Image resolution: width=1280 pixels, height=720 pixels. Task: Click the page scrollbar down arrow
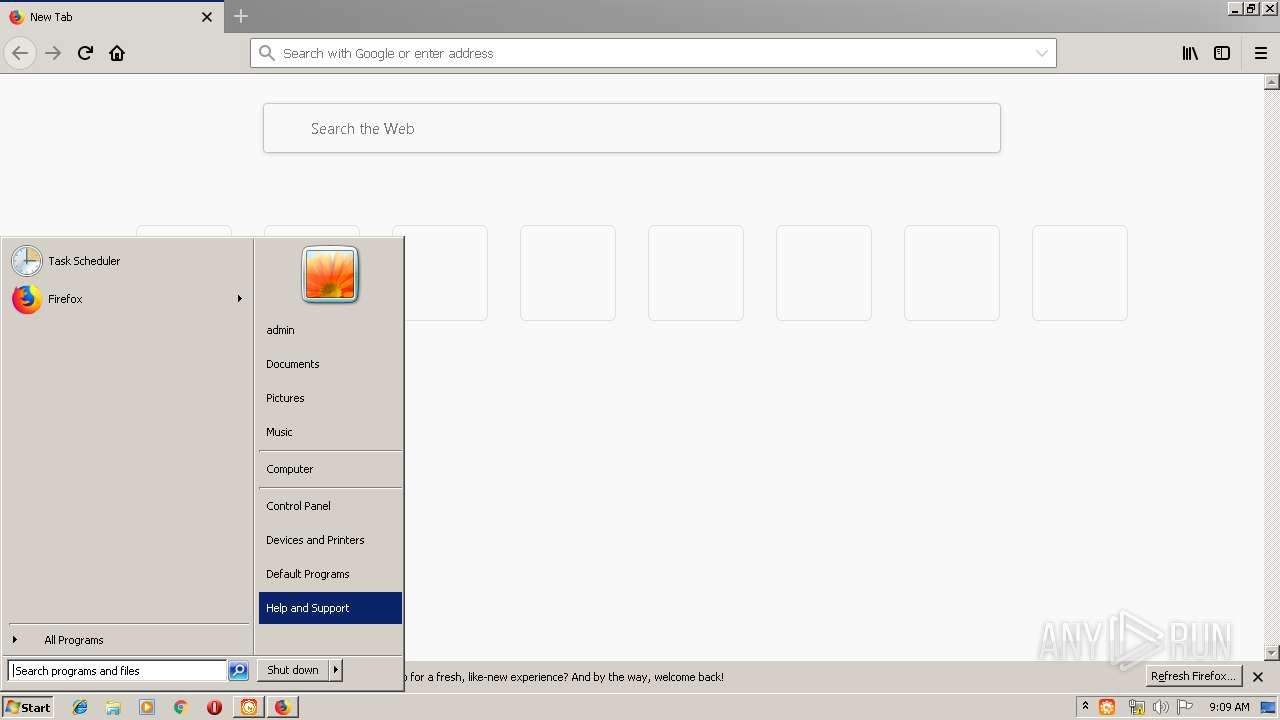1272,653
